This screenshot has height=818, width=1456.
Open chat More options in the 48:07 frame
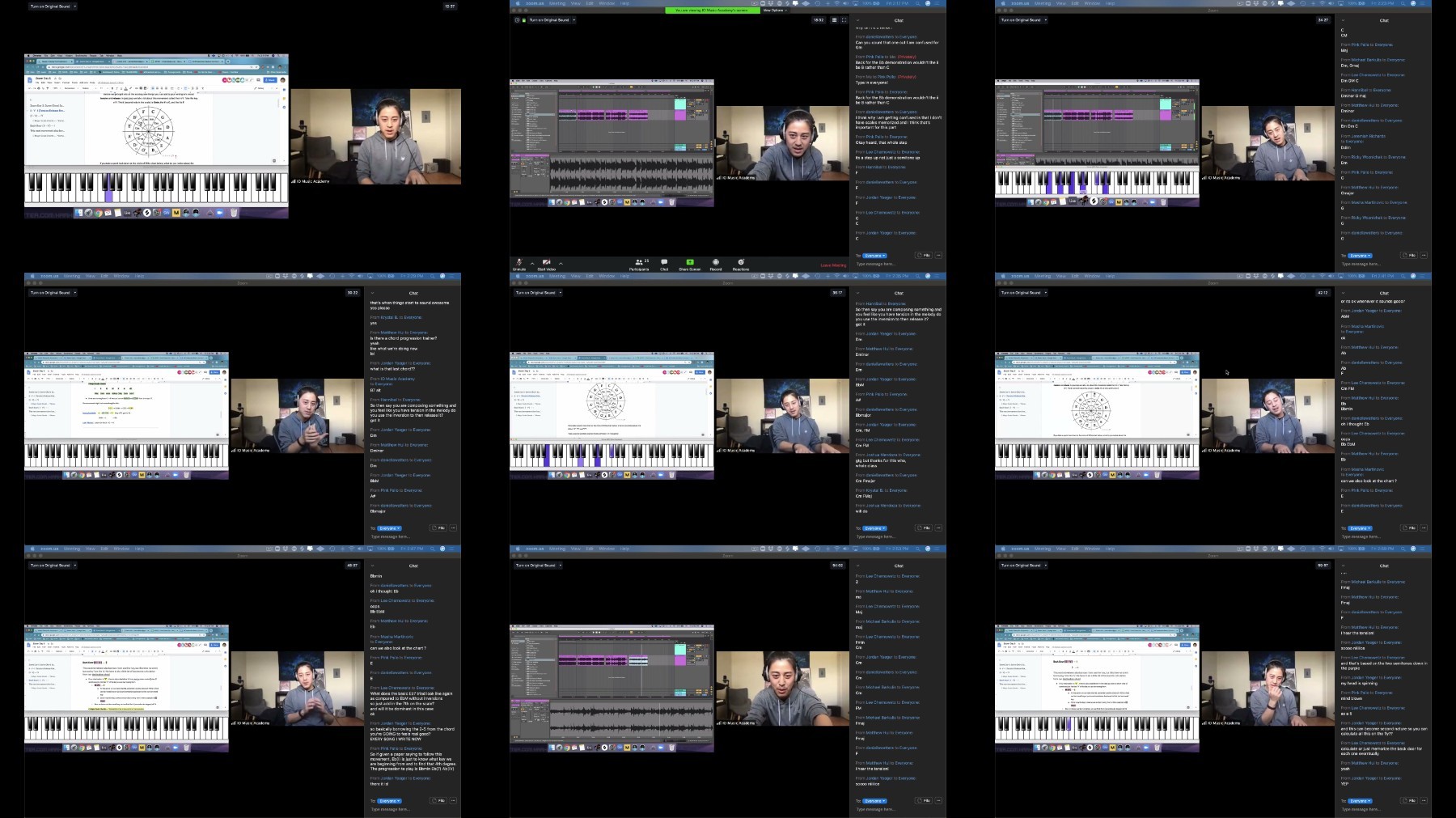click(x=453, y=800)
